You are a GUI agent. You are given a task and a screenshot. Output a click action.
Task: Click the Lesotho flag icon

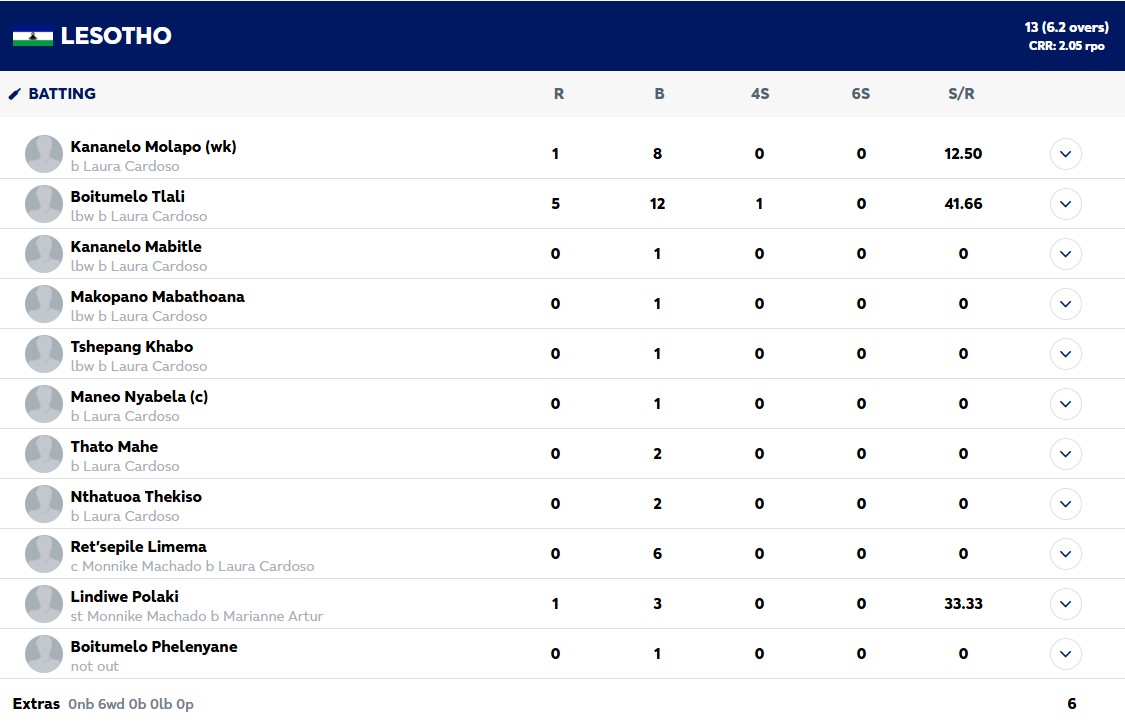[33, 37]
